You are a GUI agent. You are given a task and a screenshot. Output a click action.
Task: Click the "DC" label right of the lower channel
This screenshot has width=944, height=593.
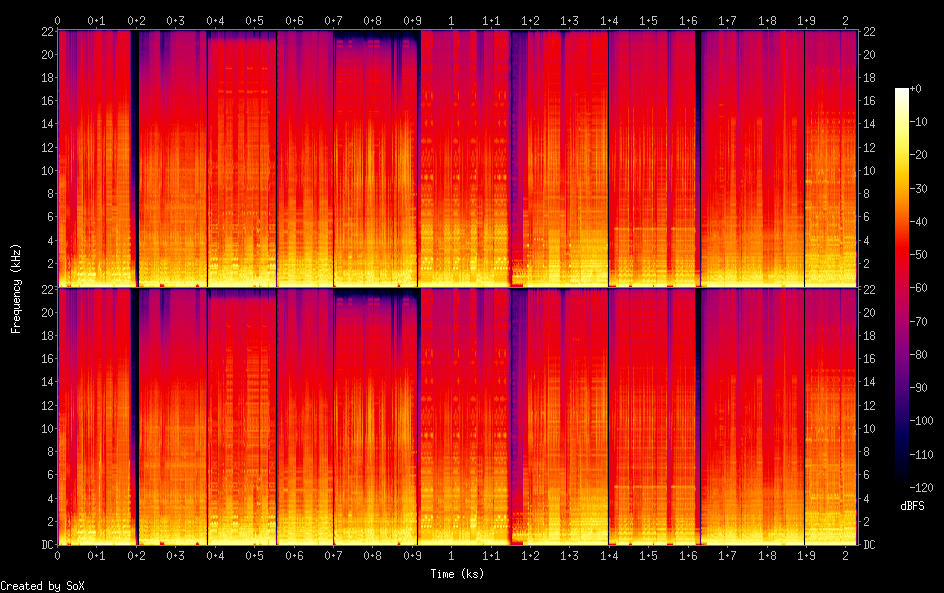pos(869,545)
